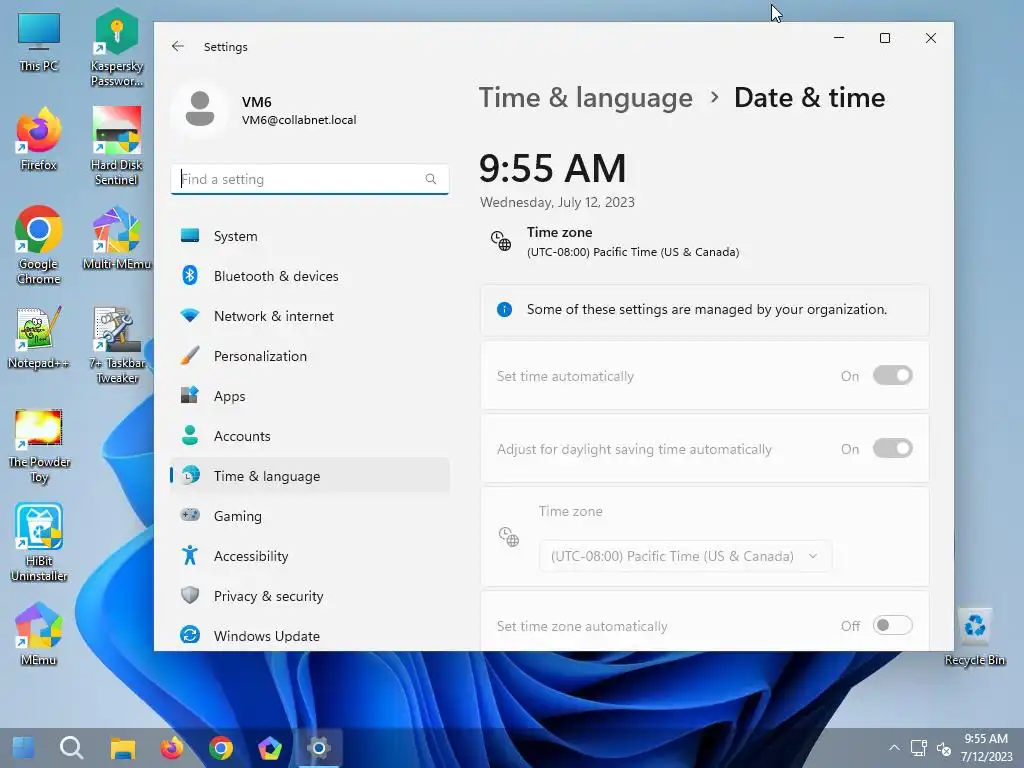The image size is (1024, 768).
Task: Click the Network wifi icon in sidebar
Action: coord(190,316)
